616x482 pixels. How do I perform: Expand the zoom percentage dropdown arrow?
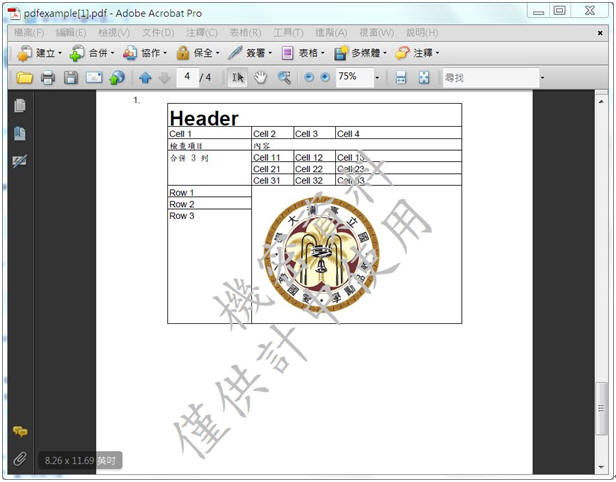click(377, 78)
